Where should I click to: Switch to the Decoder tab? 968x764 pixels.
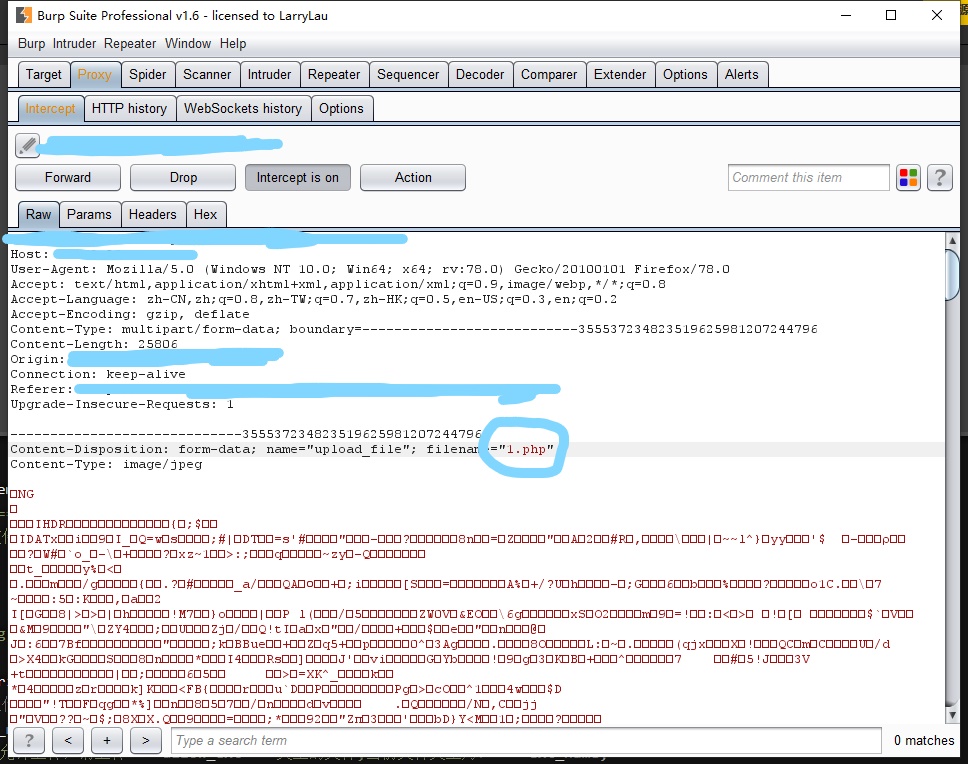(480, 74)
